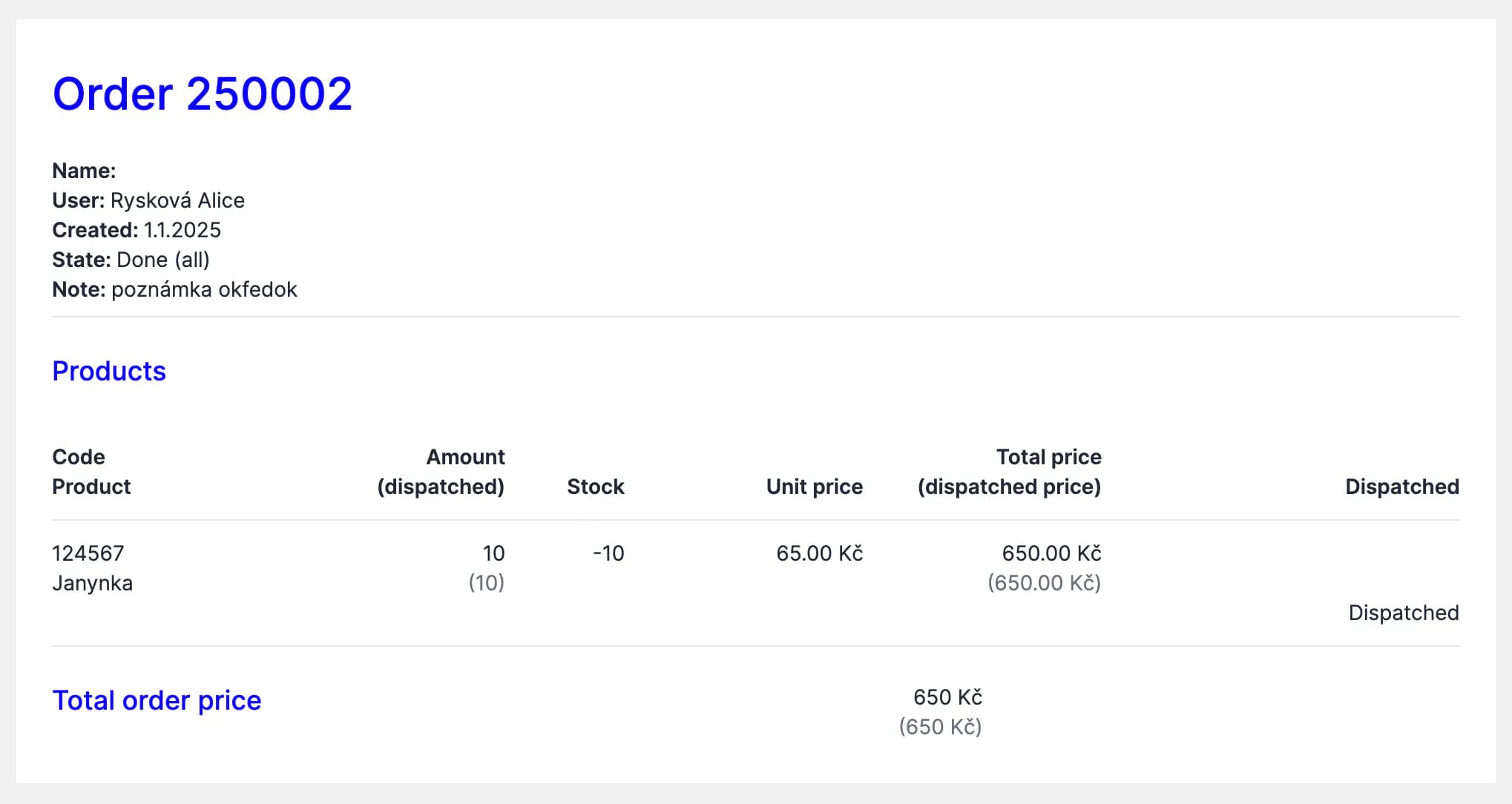1512x804 pixels.
Task: Click the Stock column header
Action: point(595,487)
